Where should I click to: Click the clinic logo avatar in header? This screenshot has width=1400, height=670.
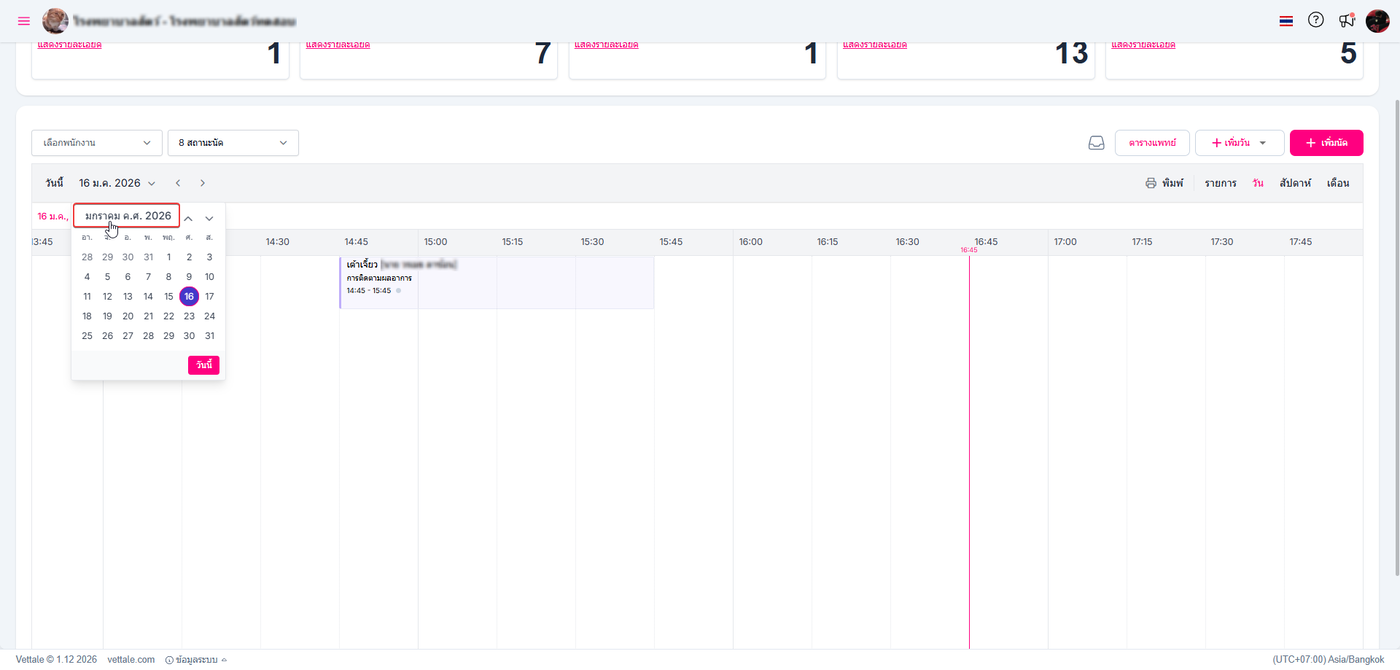(x=55, y=21)
